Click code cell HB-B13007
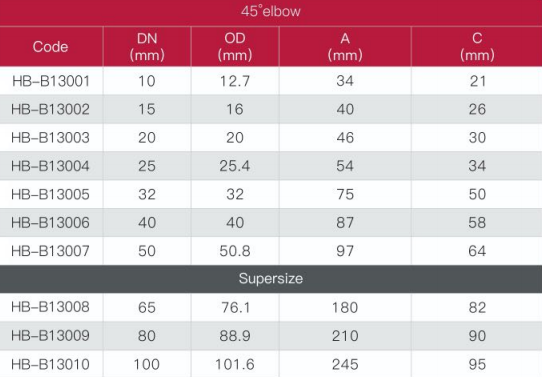 click(50, 251)
